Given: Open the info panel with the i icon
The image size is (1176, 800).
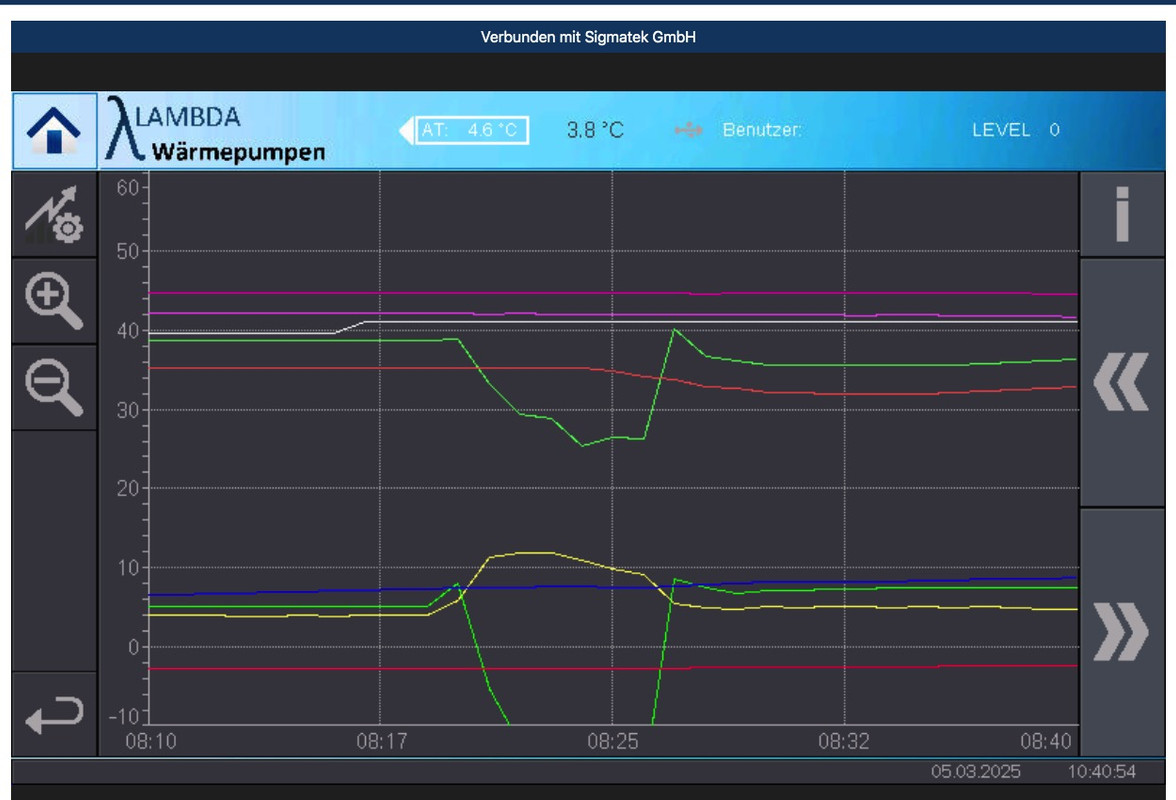Looking at the screenshot, I should click(x=1122, y=214).
